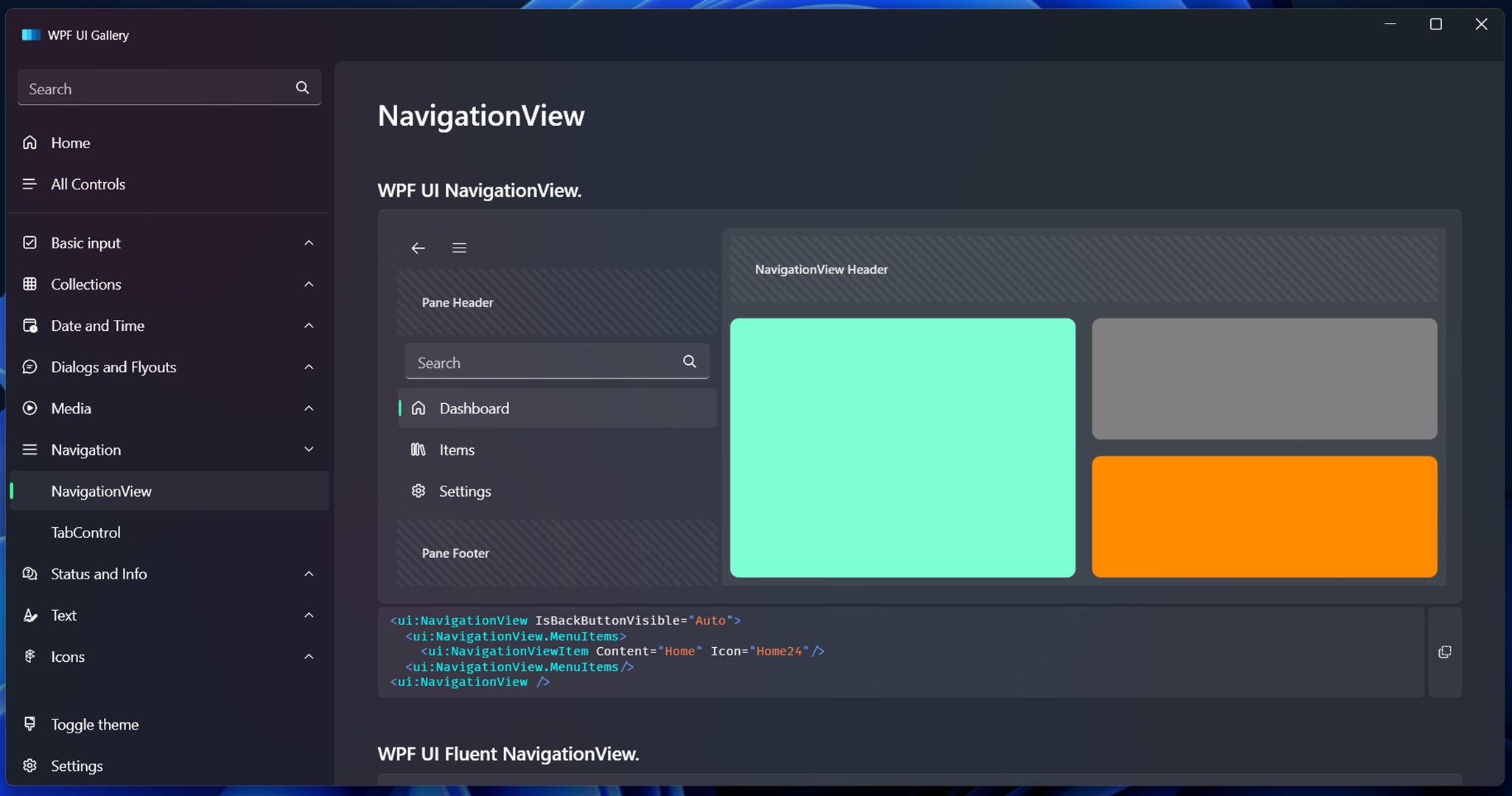Click the orange color tile in the demo
This screenshot has height=796, width=1512.
click(1264, 517)
